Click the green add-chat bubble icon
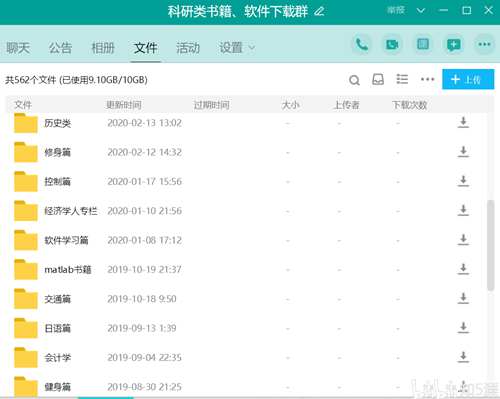 click(x=454, y=44)
